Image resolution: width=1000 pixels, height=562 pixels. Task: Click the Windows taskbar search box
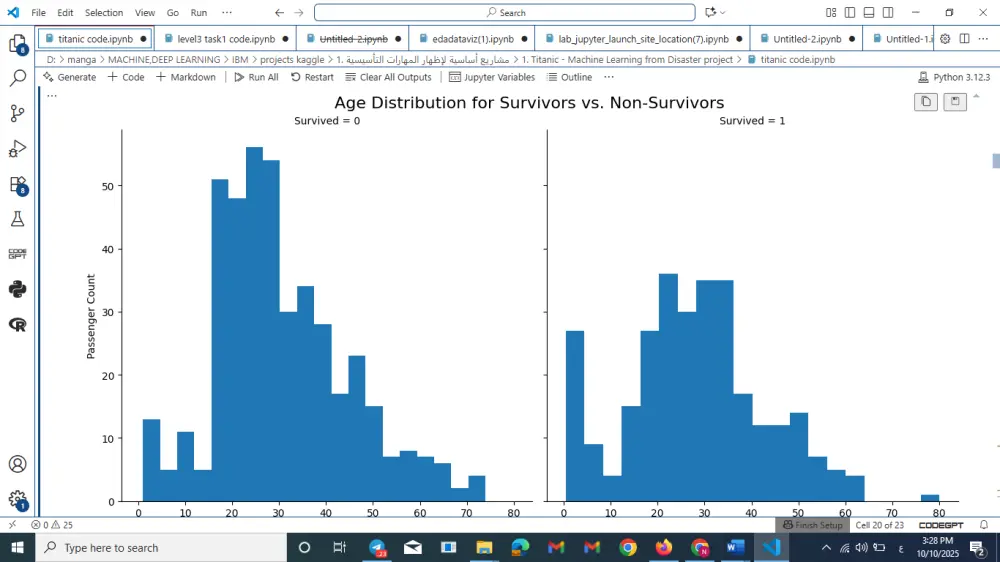[x=161, y=547]
